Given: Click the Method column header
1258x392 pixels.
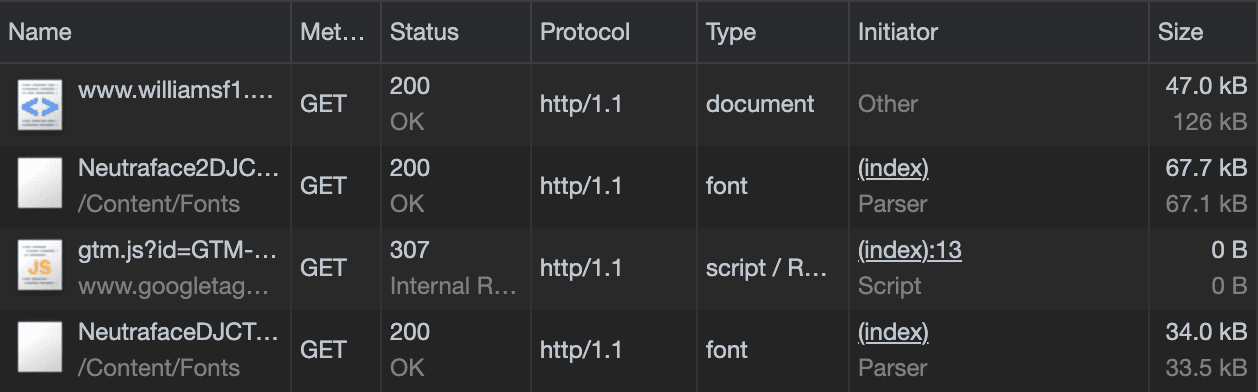Looking at the screenshot, I should 336,31.
